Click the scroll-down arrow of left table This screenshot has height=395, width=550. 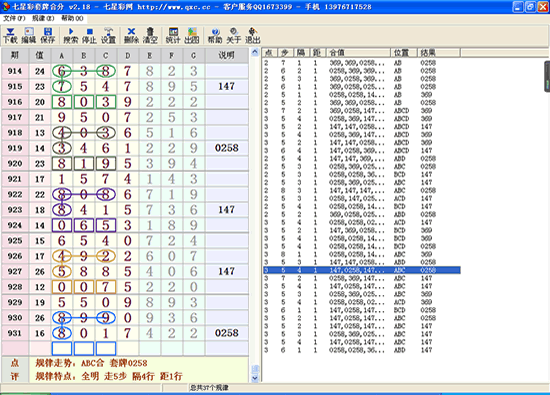[x=255, y=378]
